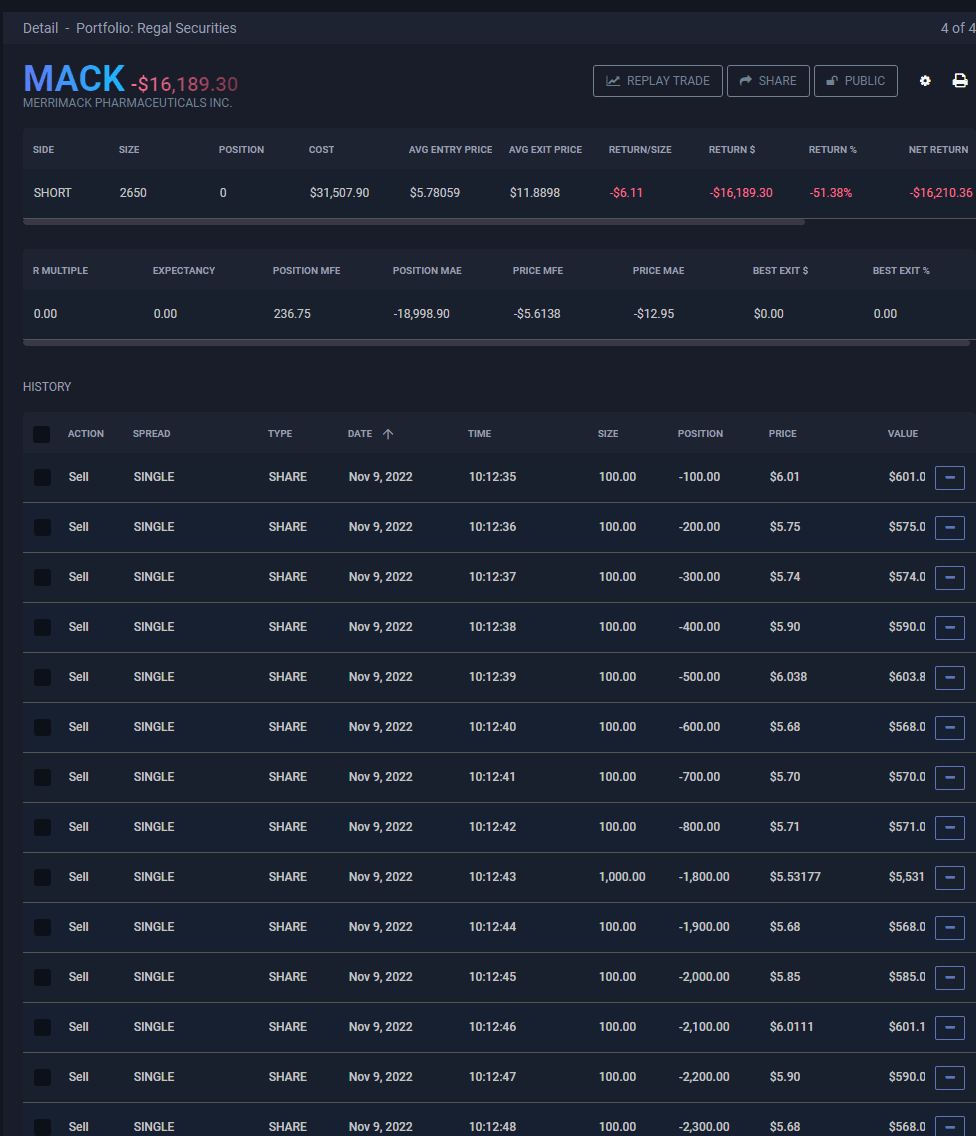Check the box for the 10:12:46 trade

[x=42, y=1027]
